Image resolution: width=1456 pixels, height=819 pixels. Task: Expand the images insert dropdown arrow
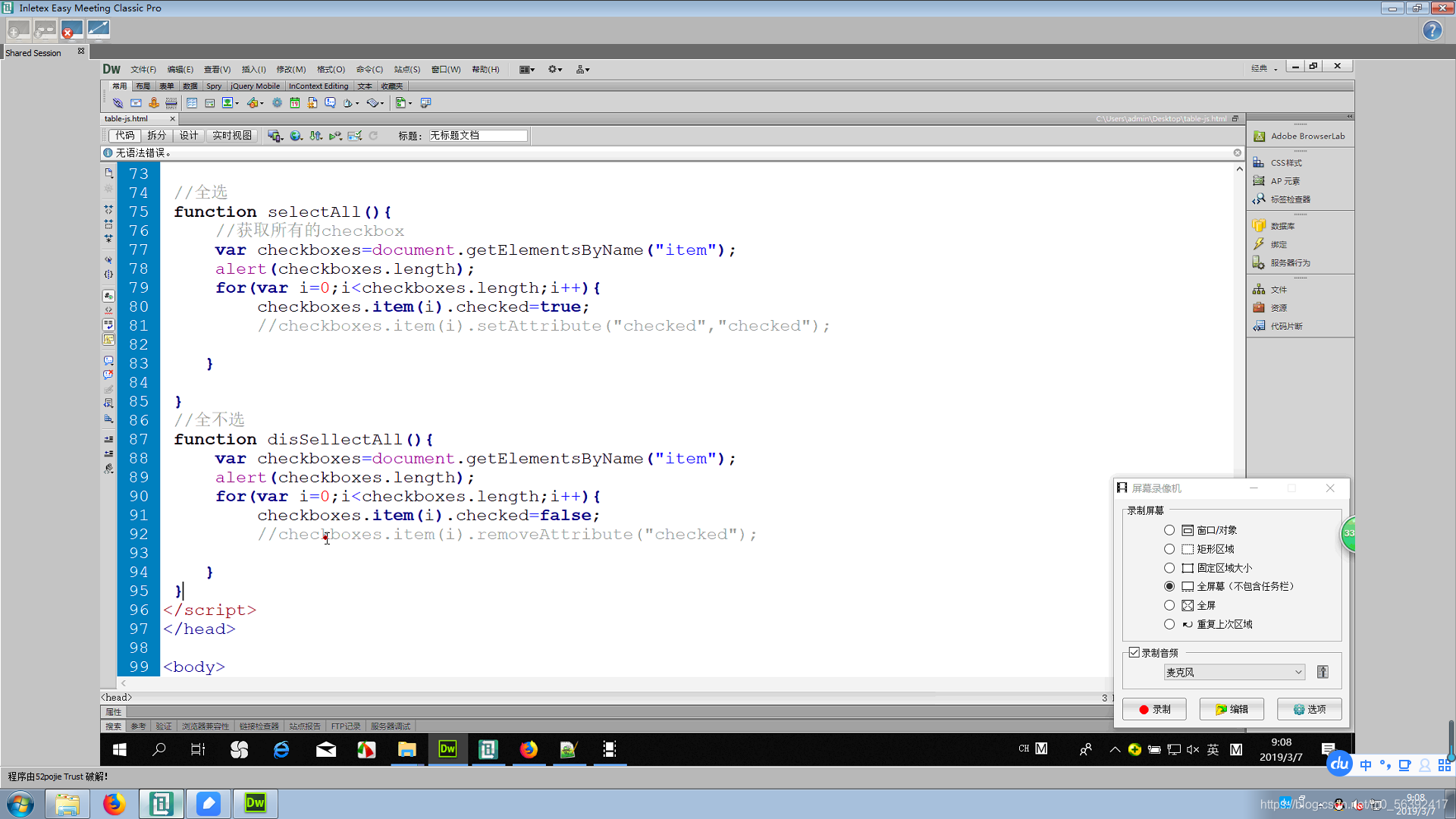[x=237, y=103]
